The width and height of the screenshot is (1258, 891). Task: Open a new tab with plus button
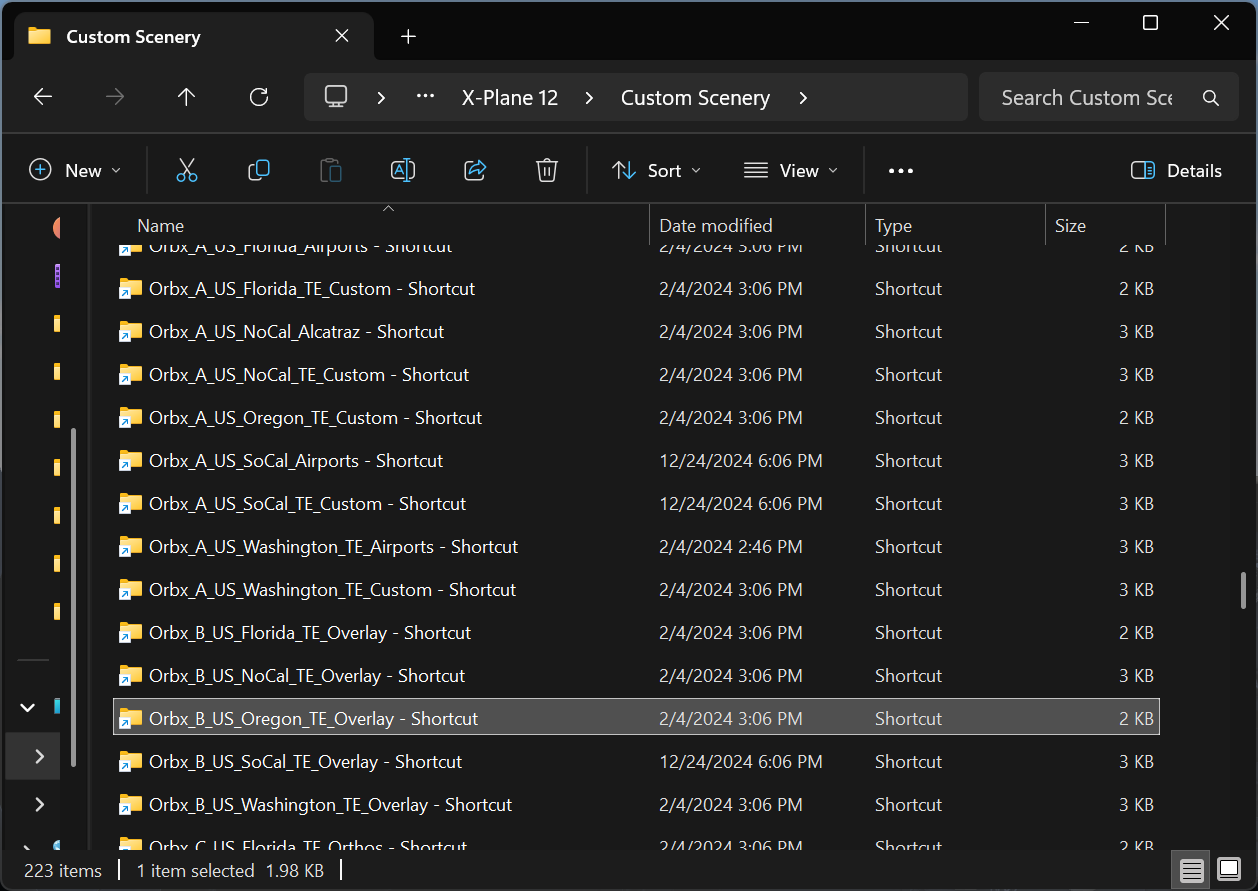(x=408, y=37)
